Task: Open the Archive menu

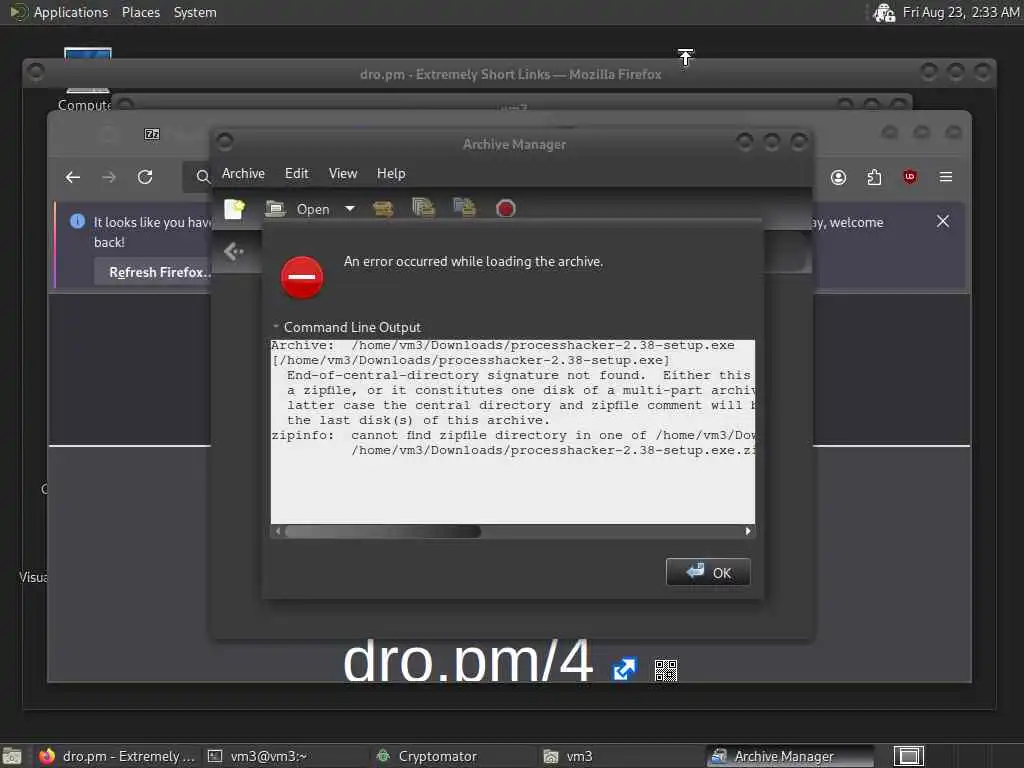Action: [x=243, y=173]
